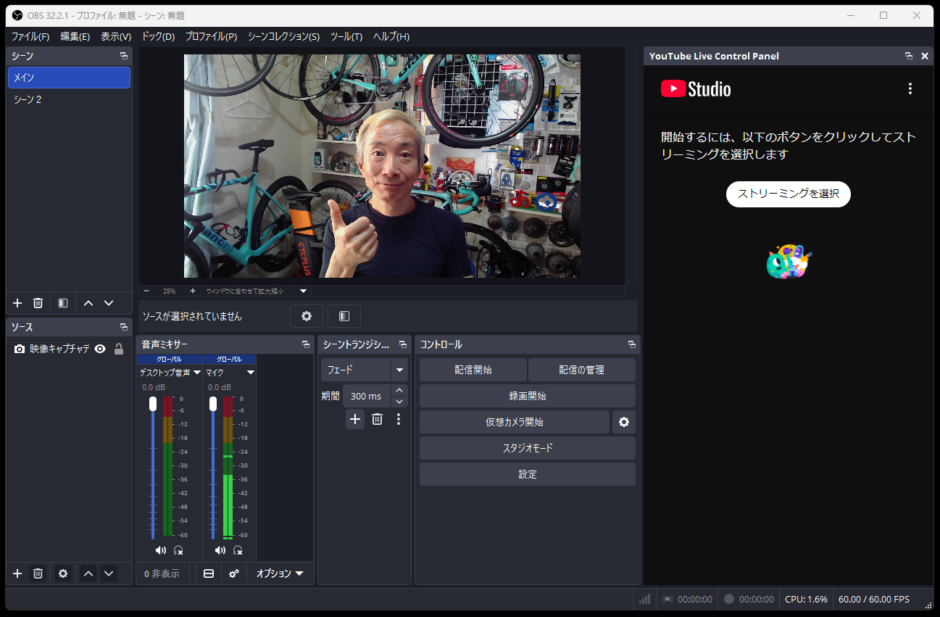The width and height of the screenshot is (940, 617).
Task: Switch audio mixer layout icon
Action: point(209,574)
